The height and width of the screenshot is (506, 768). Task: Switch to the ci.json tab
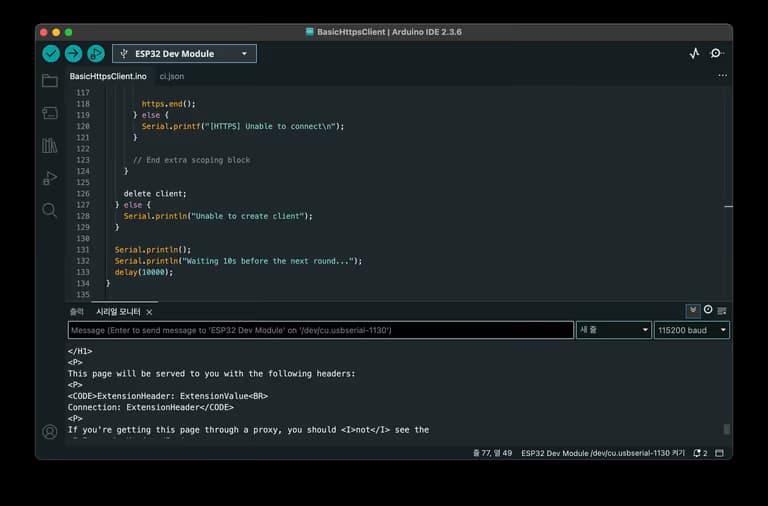tap(172, 76)
